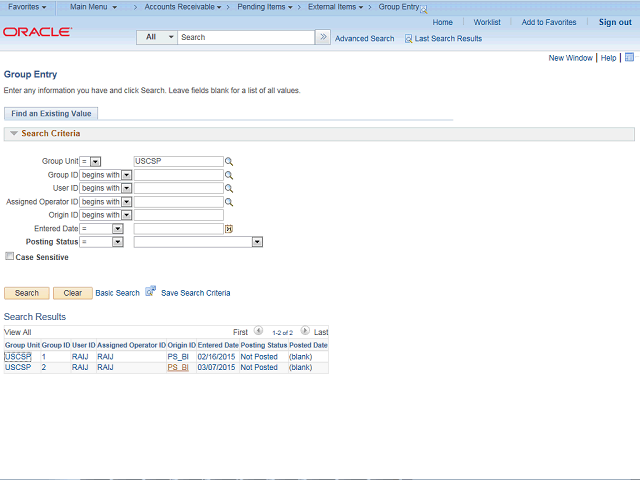Select the Find an Existing Value tab

(x=51, y=113)
